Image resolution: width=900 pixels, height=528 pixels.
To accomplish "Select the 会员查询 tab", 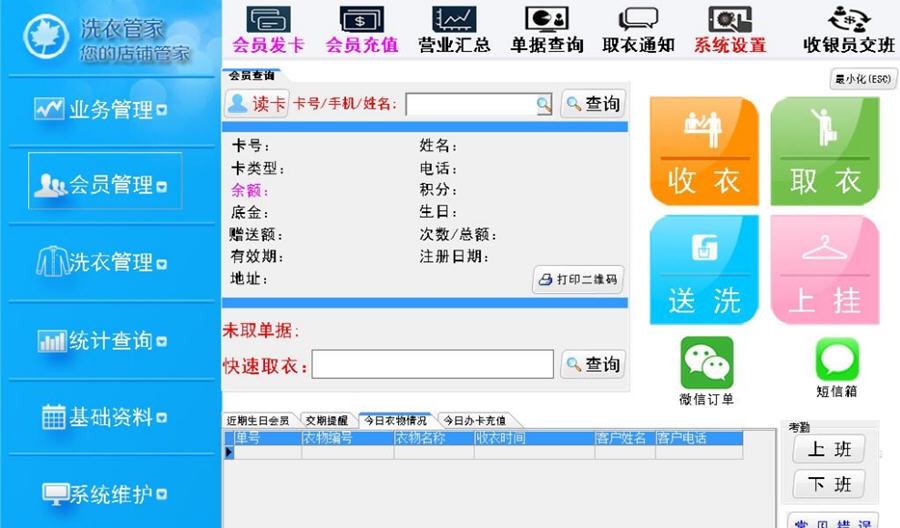I will pyautogui.click(x=251, y=75).
